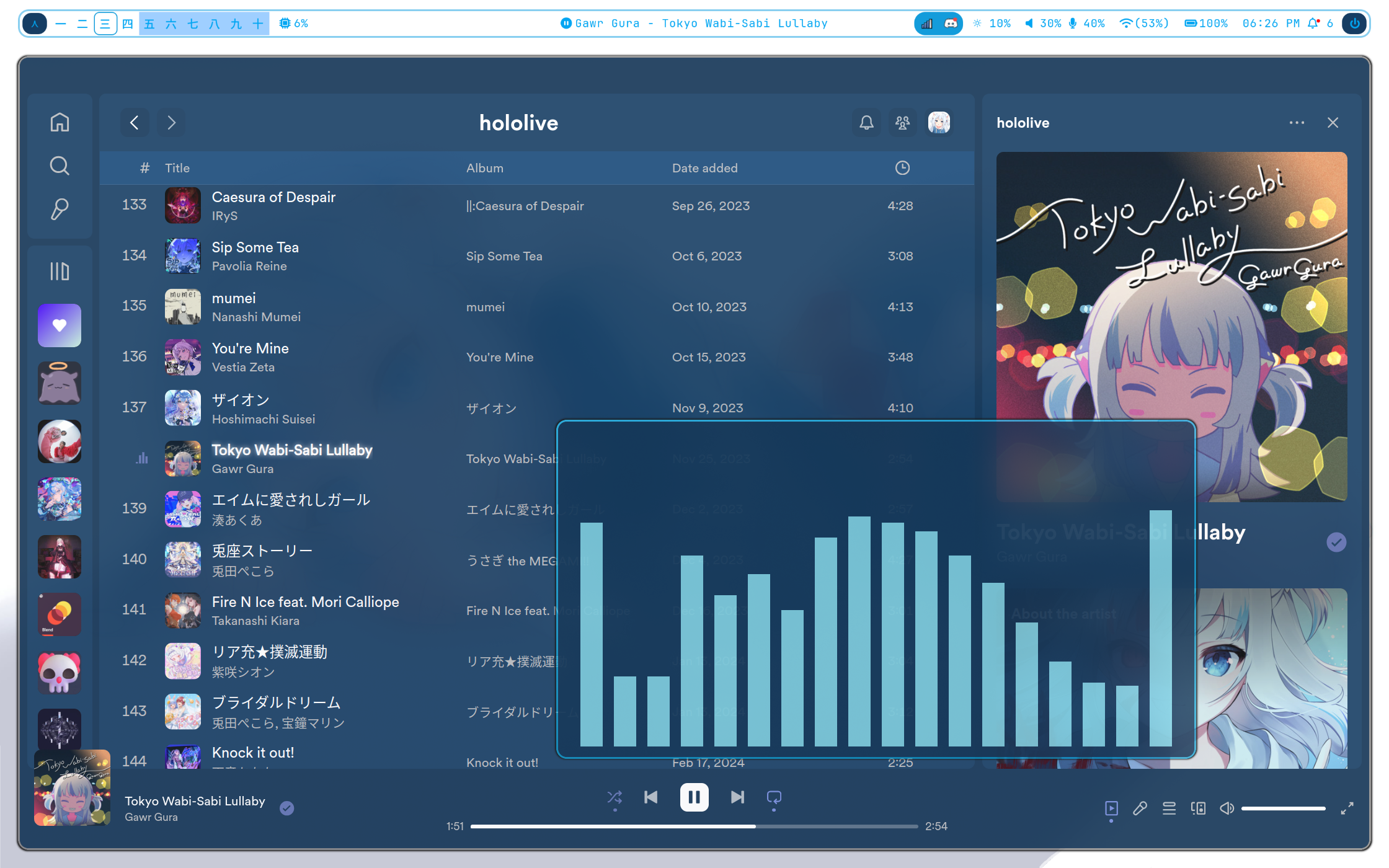The height and width of the screenshot is (868, 1389).
Task: Open Search from the sidebar
Action: click(x=60, y=166)
